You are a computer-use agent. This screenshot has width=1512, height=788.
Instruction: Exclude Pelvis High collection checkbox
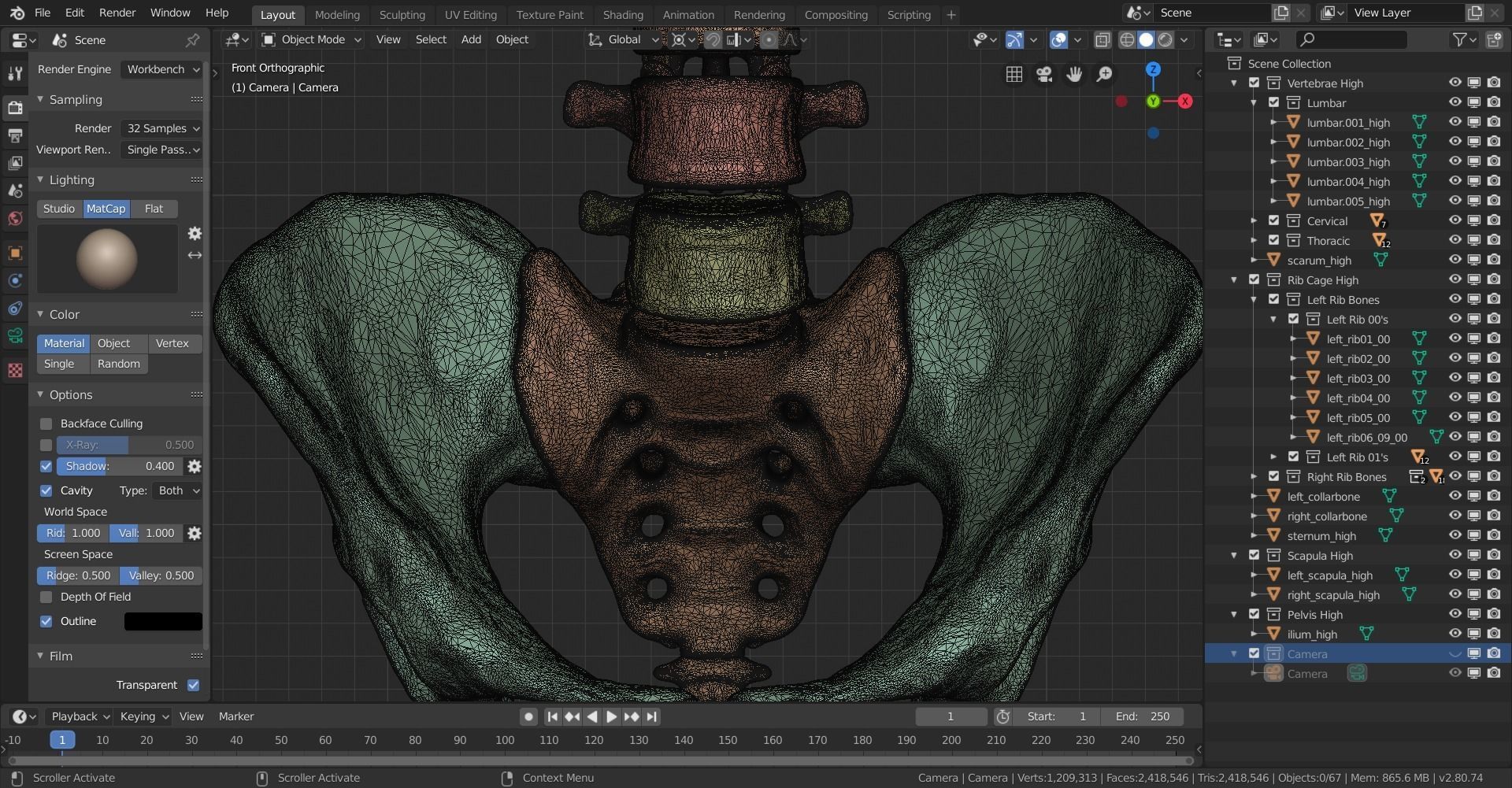[1254, 614]
